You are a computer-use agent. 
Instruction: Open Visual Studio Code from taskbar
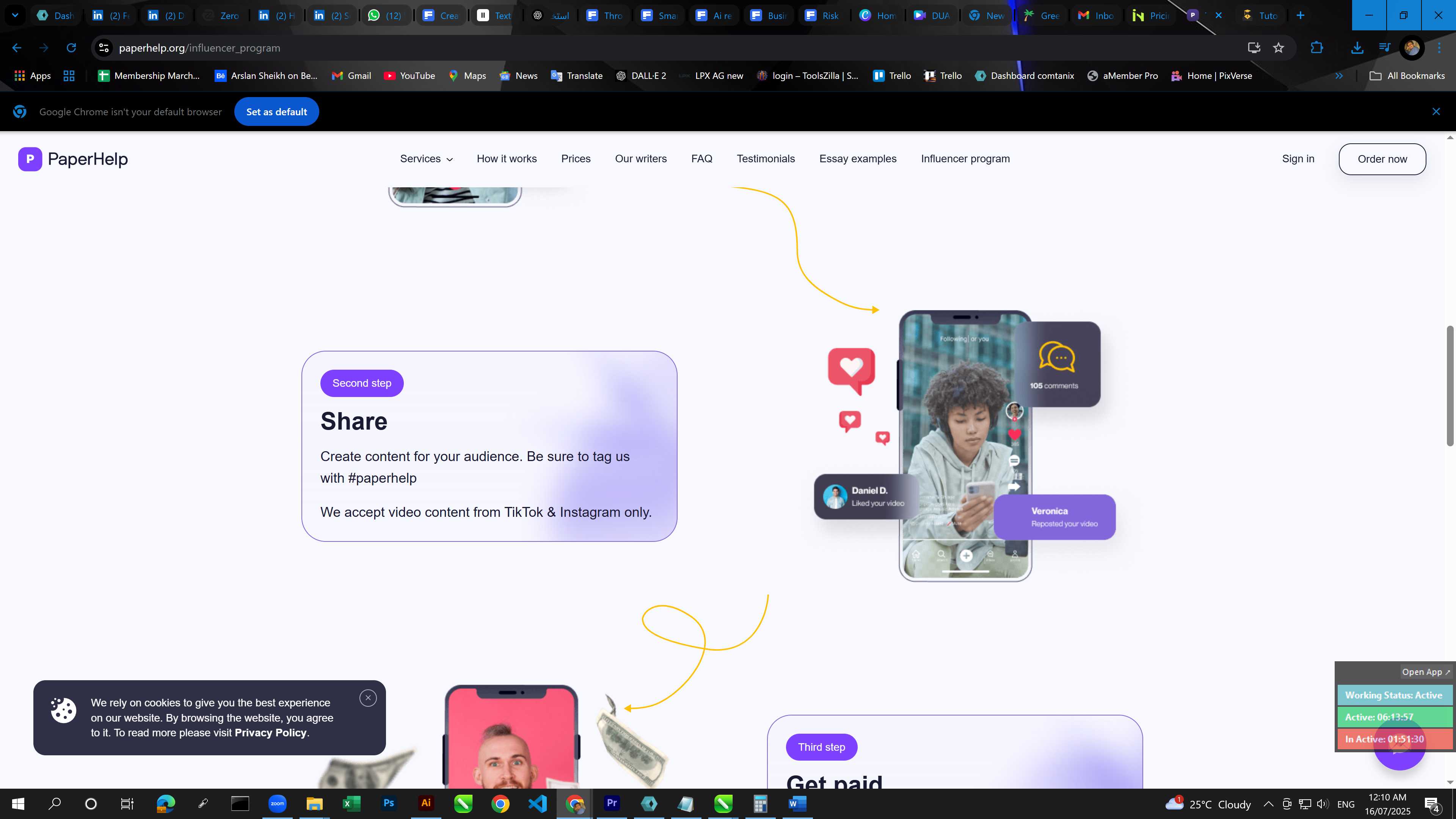click(537, 804)
